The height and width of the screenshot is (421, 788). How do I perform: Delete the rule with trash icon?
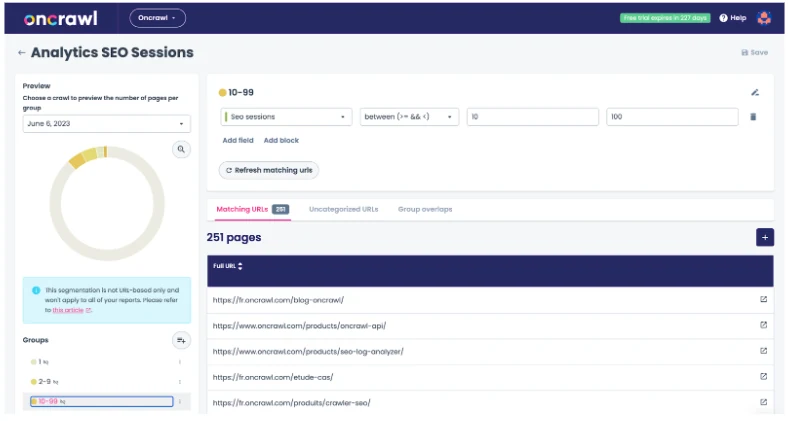pos(753,117)
